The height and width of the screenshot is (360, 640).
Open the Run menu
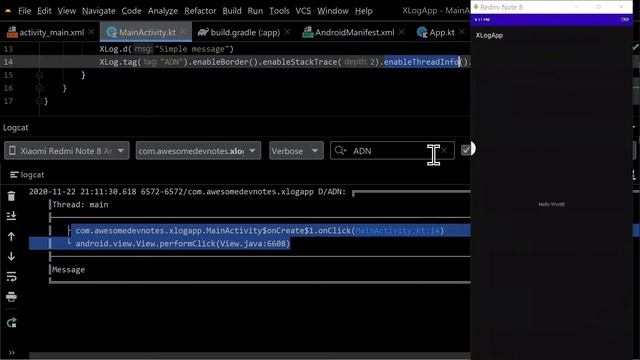[x=255, y=11]
